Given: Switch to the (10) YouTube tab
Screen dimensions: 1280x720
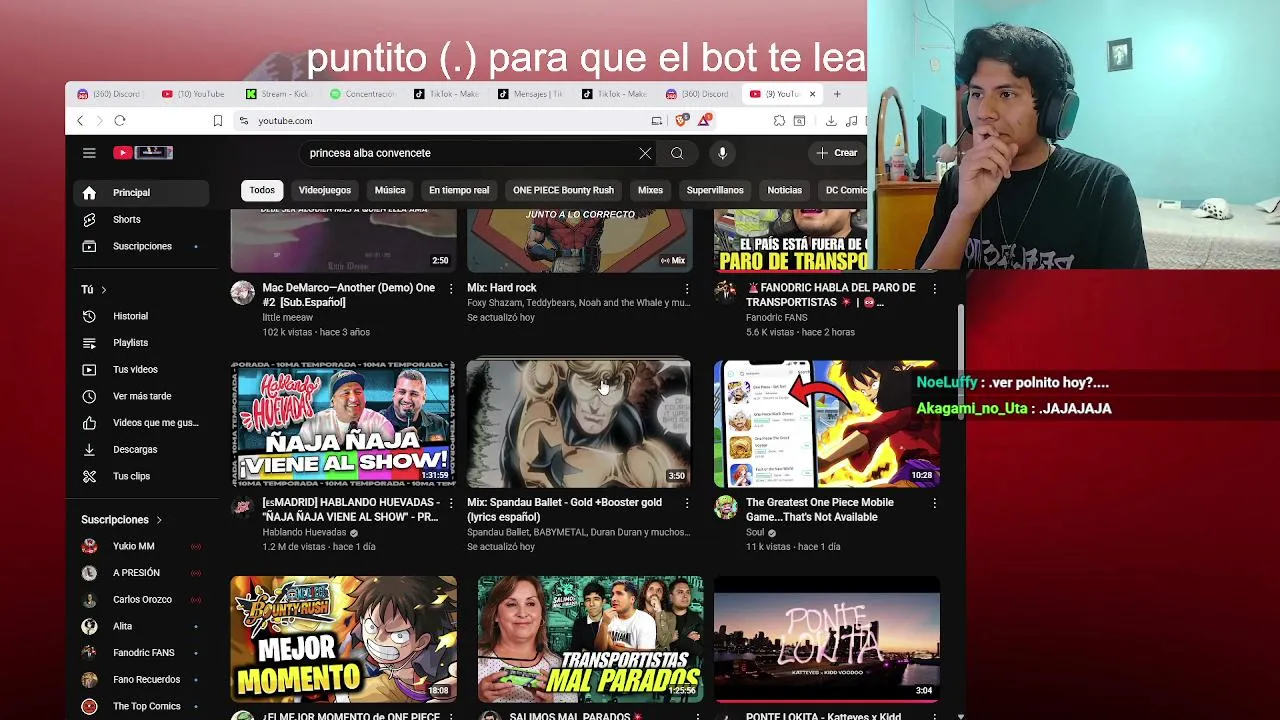Looking at the screenshot, I should 194,94.
